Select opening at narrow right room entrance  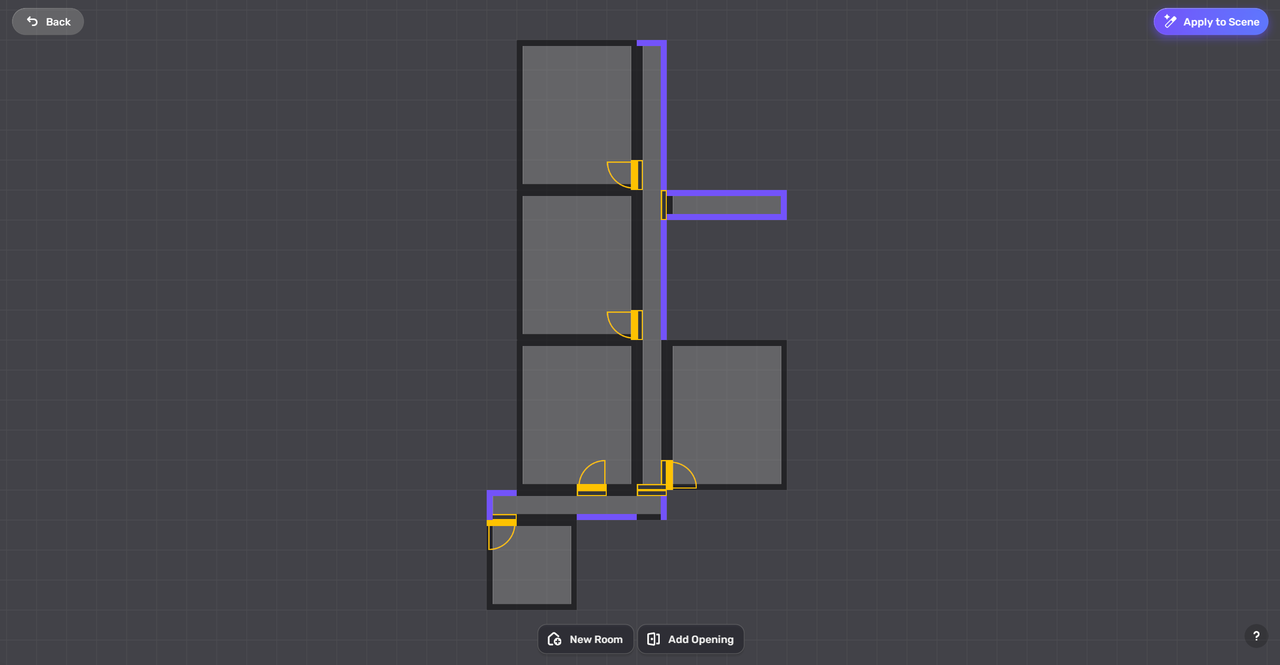pos(664,205)
